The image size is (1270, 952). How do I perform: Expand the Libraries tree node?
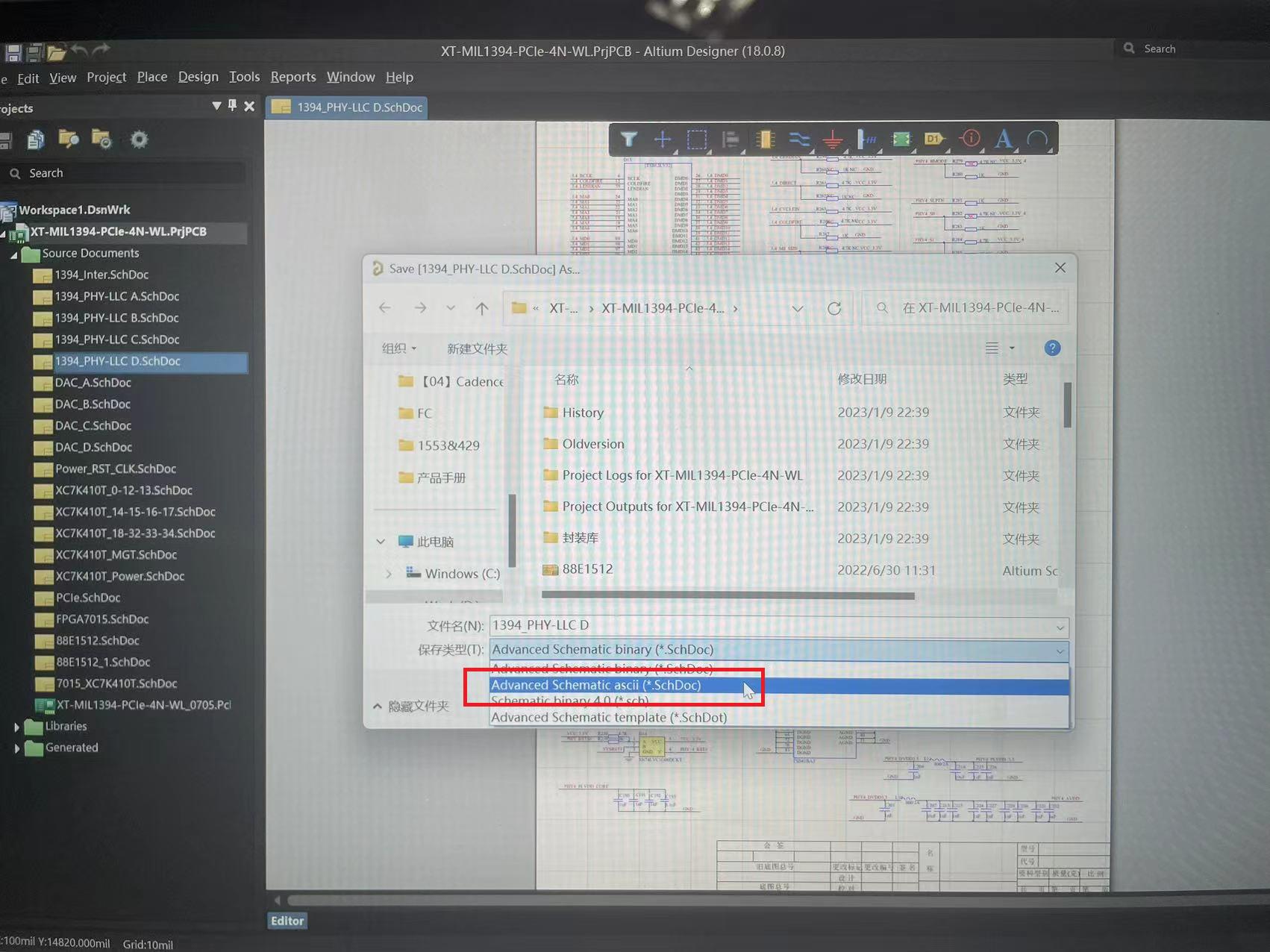tap(18, 726)
